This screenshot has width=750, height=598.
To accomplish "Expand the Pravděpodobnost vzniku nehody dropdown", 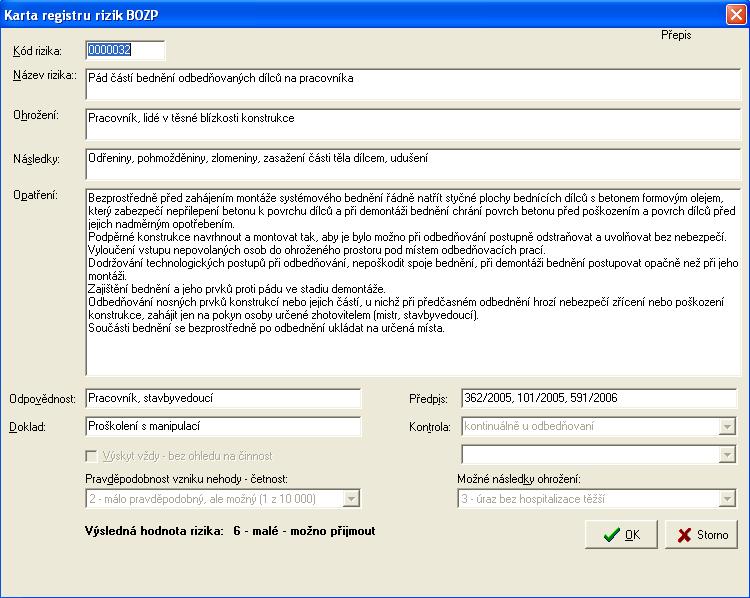I will (351, 498).
